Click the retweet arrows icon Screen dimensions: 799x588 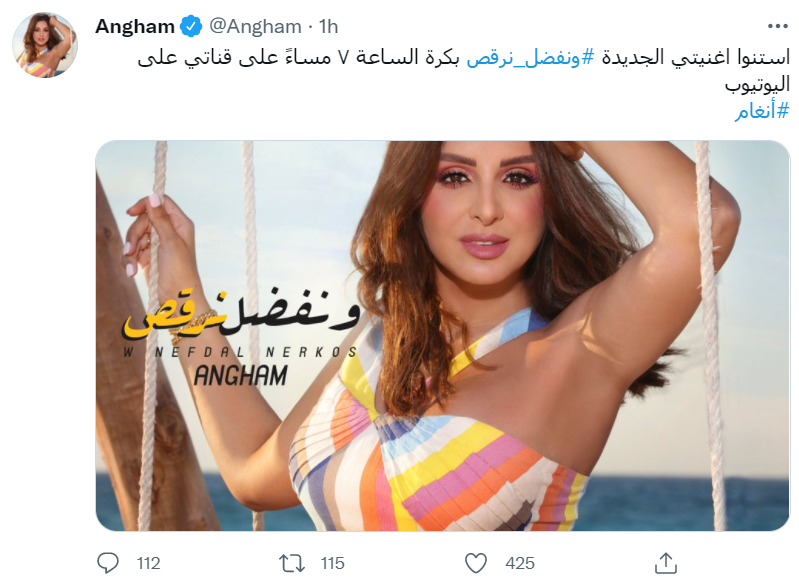tap(292, 564)
